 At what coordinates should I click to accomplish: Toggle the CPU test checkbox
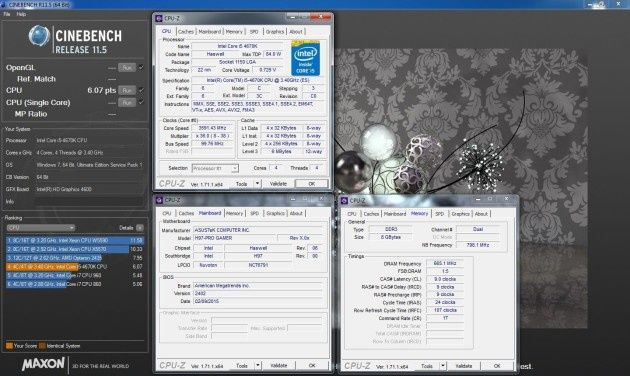[x=141, y=90]
